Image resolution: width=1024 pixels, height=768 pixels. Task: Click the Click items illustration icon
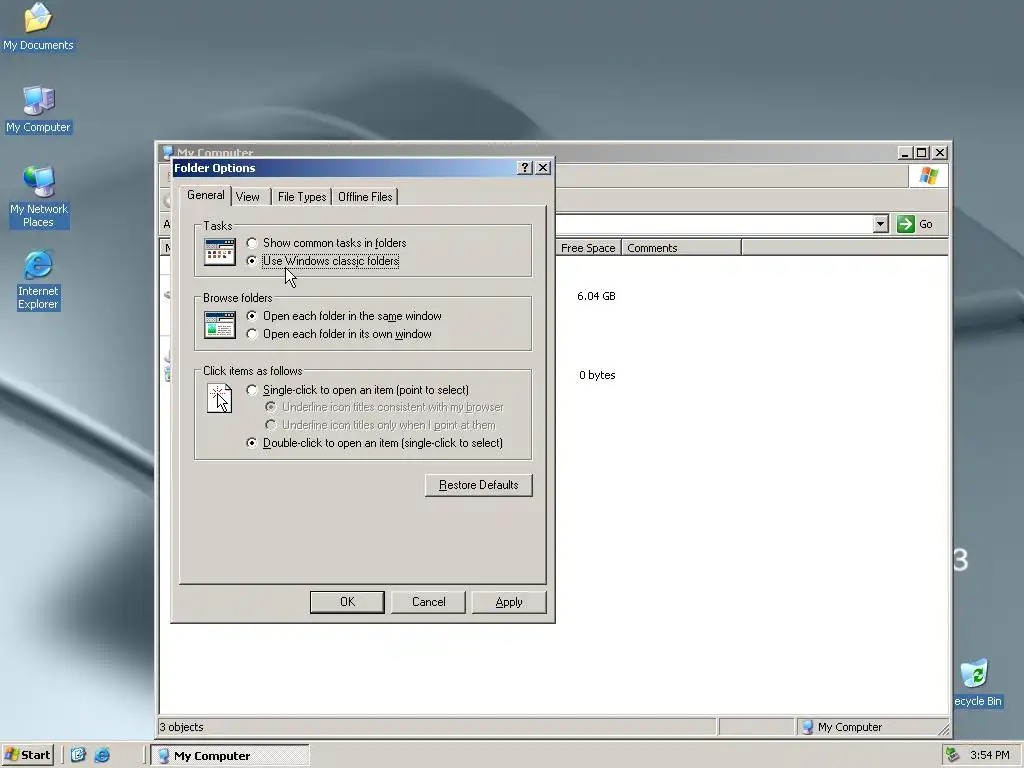pos(219,398)
